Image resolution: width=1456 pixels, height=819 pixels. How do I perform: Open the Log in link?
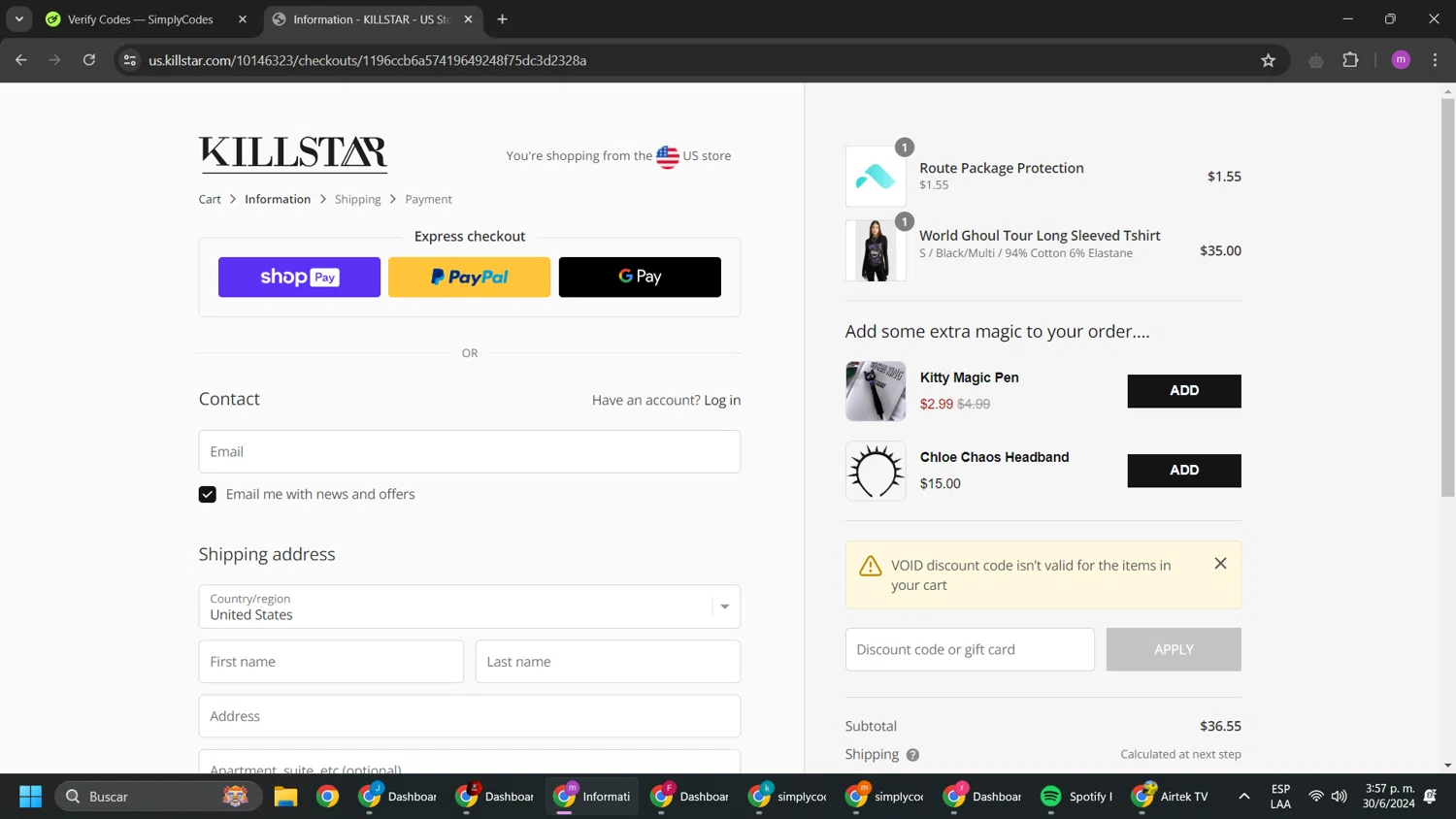point(722,400)
